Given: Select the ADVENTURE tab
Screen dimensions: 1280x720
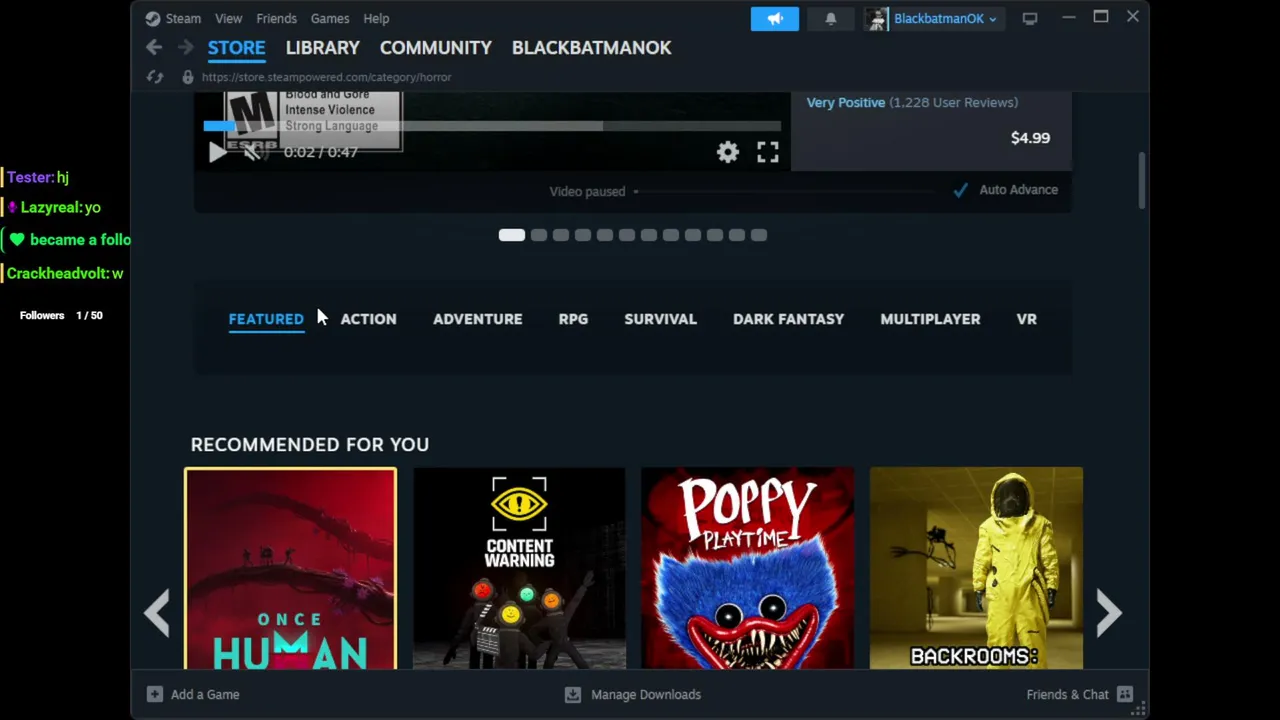Looking at the screenshot, I should (x=477, y=319).
